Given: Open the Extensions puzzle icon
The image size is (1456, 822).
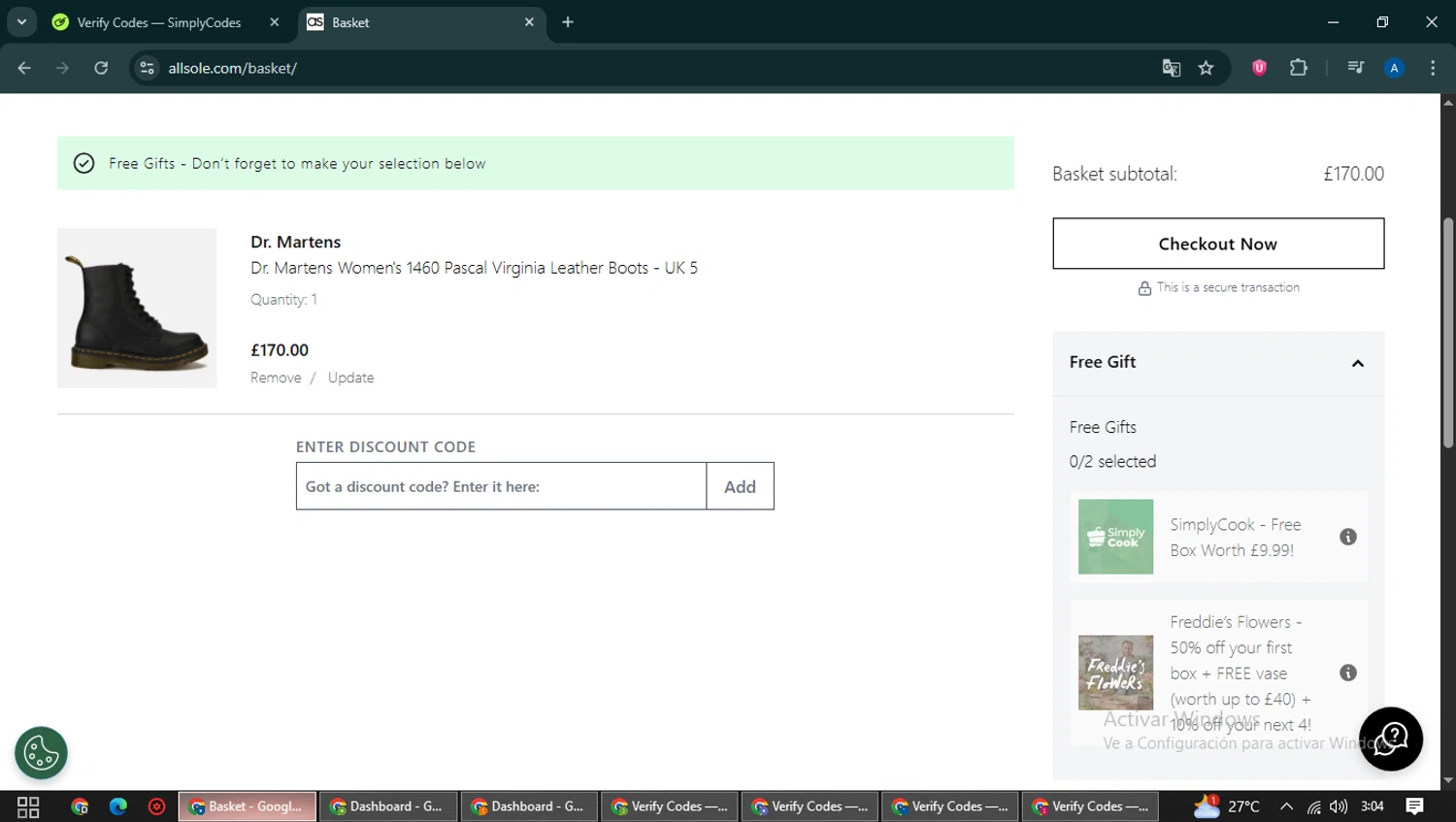Looking at the screenshot, I should 1298,68.
